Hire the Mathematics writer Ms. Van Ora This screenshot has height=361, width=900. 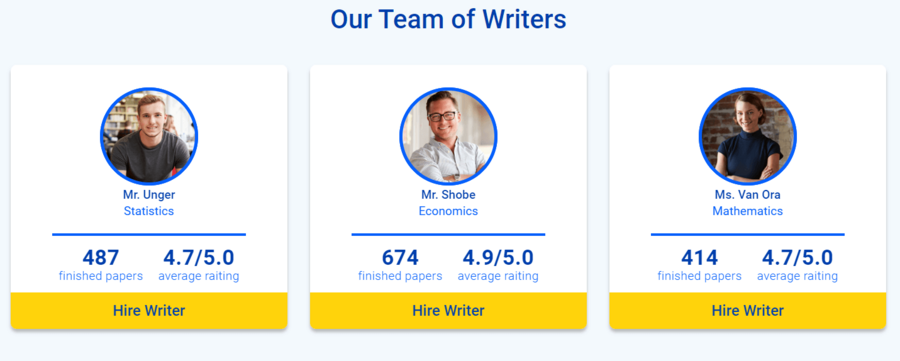(747, 310)
